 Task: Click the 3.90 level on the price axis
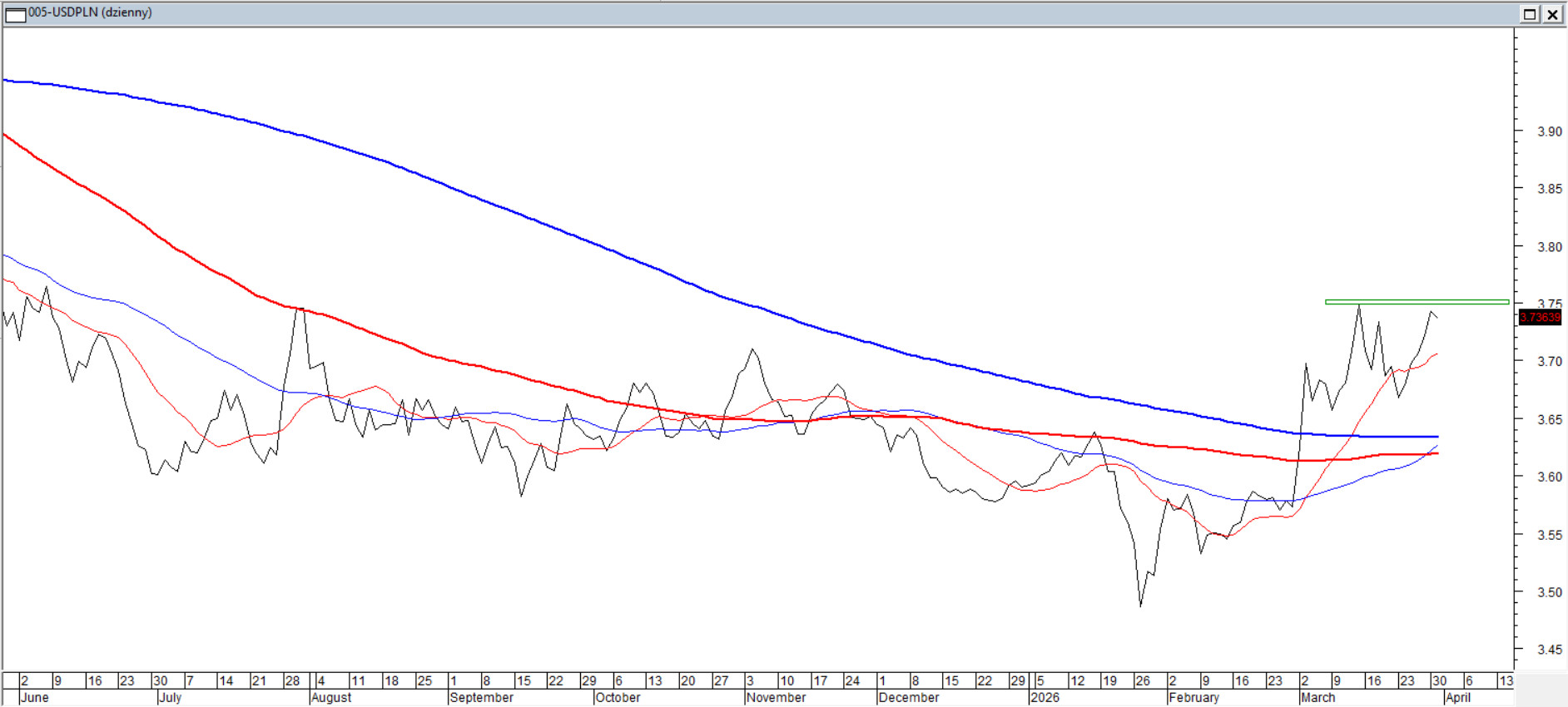(1549, 131)
